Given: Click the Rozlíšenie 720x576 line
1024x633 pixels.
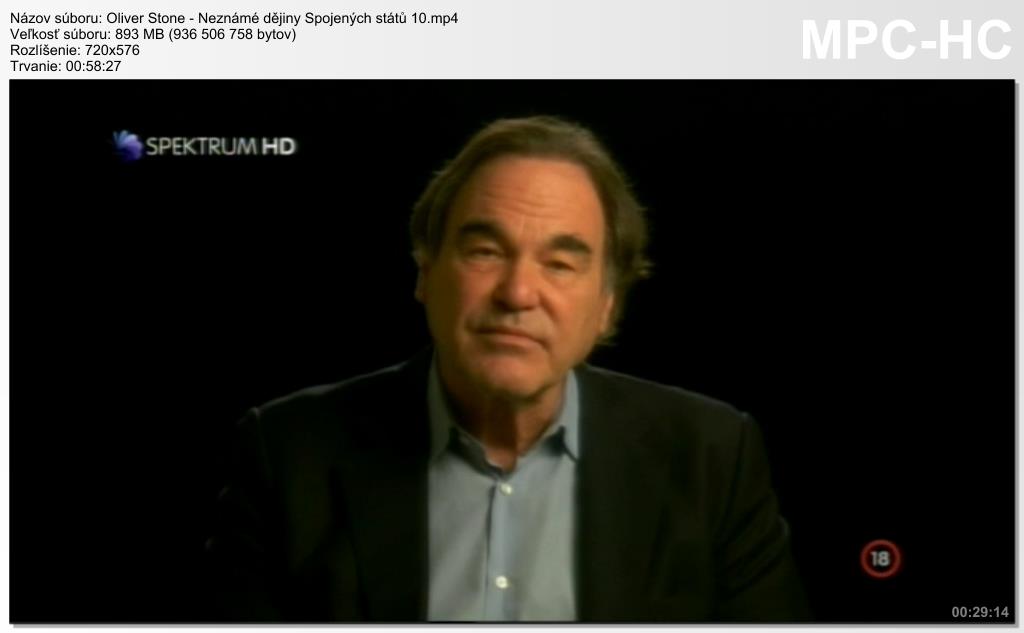Looking at the screenshot, I should (x=74, y=50).
